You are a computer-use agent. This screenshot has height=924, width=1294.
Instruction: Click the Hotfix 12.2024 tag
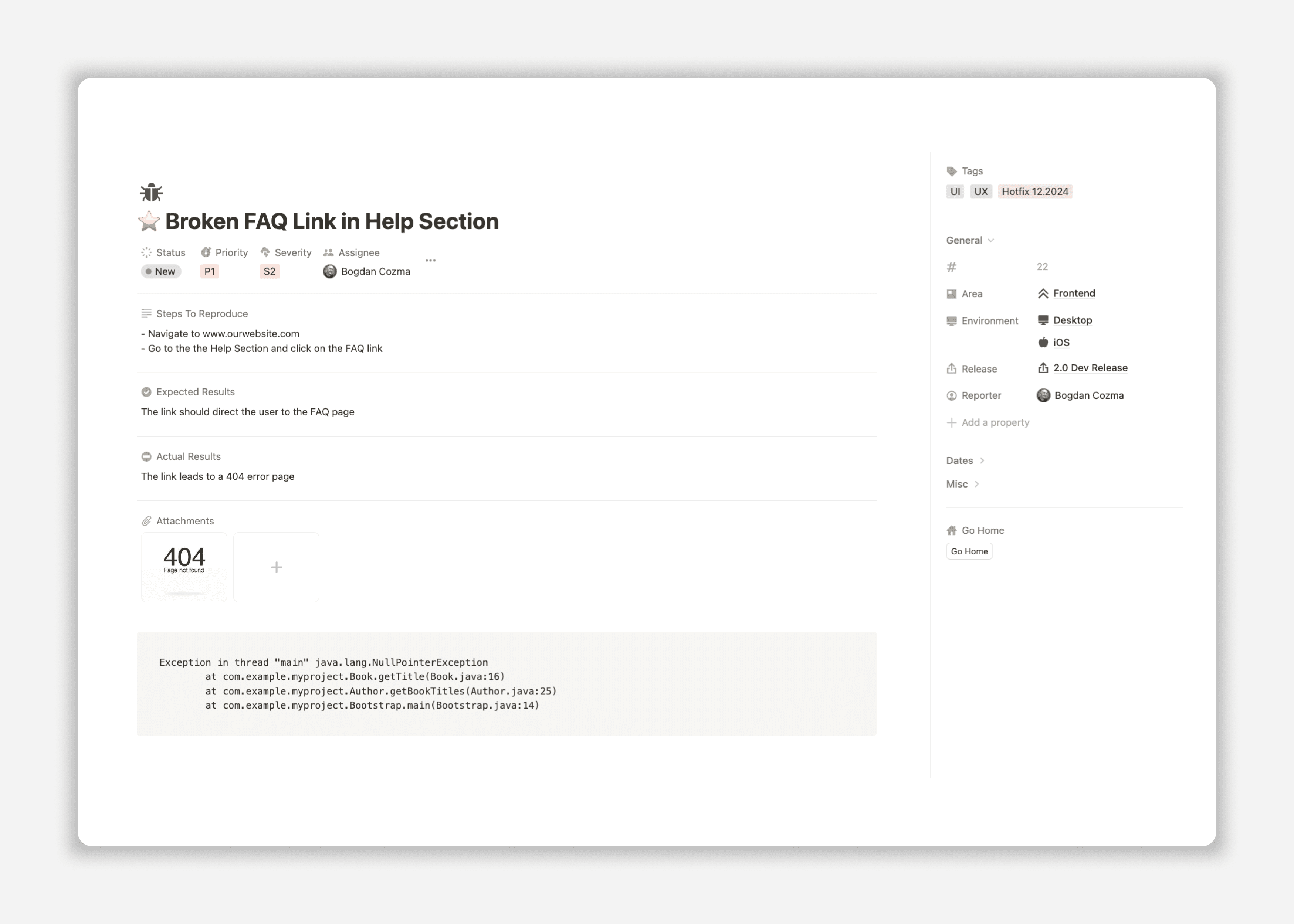[1035, 192]
